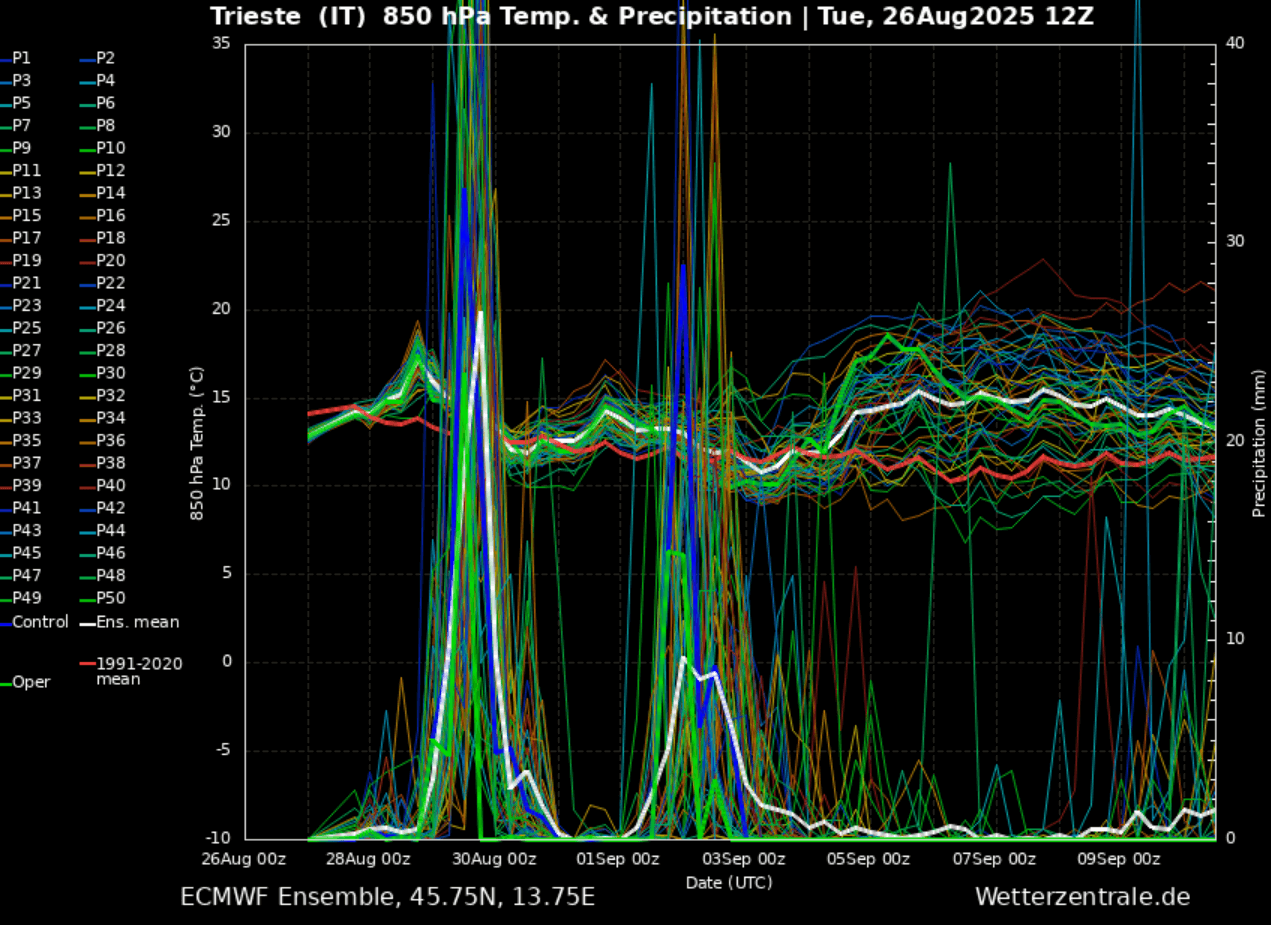The image size is (1271, 925).
Task: Click the ECMWF Ensemble, 45.75N, 13.75E caption
Action: coord(388,897)
